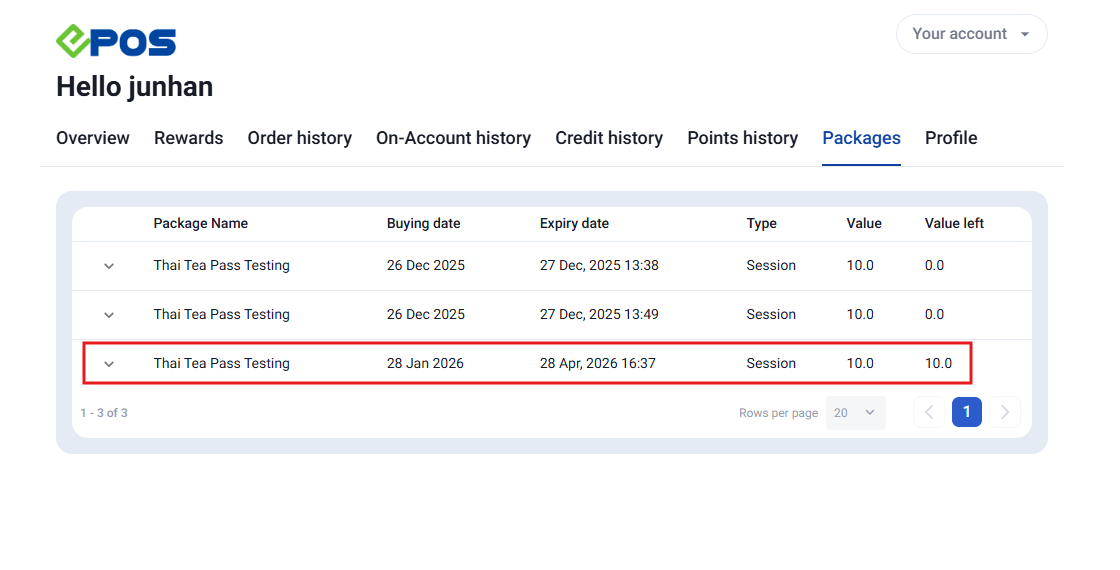Viewport: 1120px width, 570px height.
Task: Click the Expiry date column header
Action: click(x=574, y=224)
